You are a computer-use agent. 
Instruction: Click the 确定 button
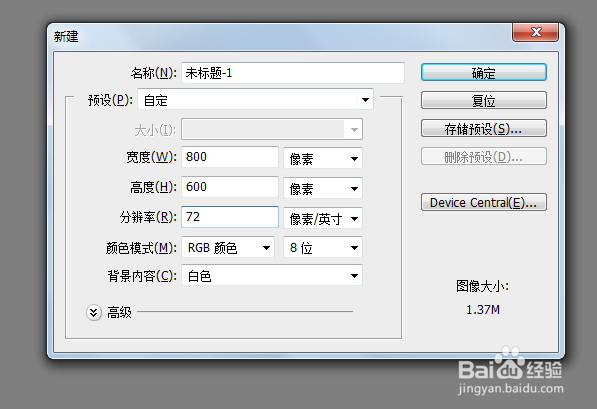coord(484,72)
